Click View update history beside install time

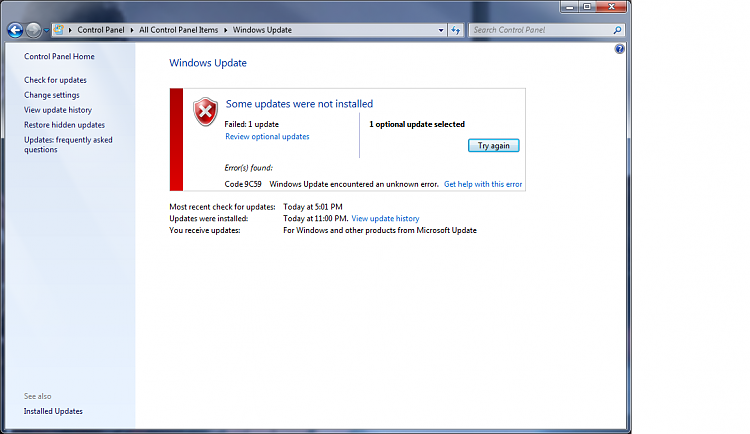coord(386,218)
